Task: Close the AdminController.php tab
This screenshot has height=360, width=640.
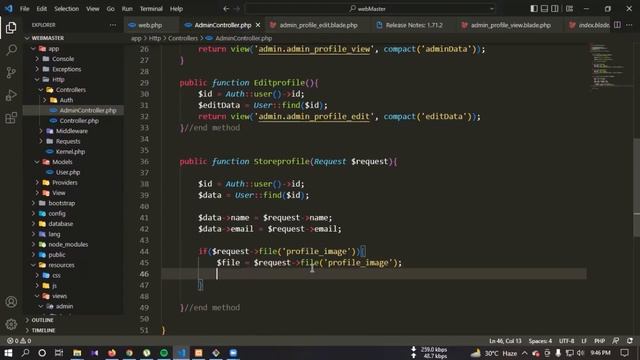Action: tap(258, 25)
